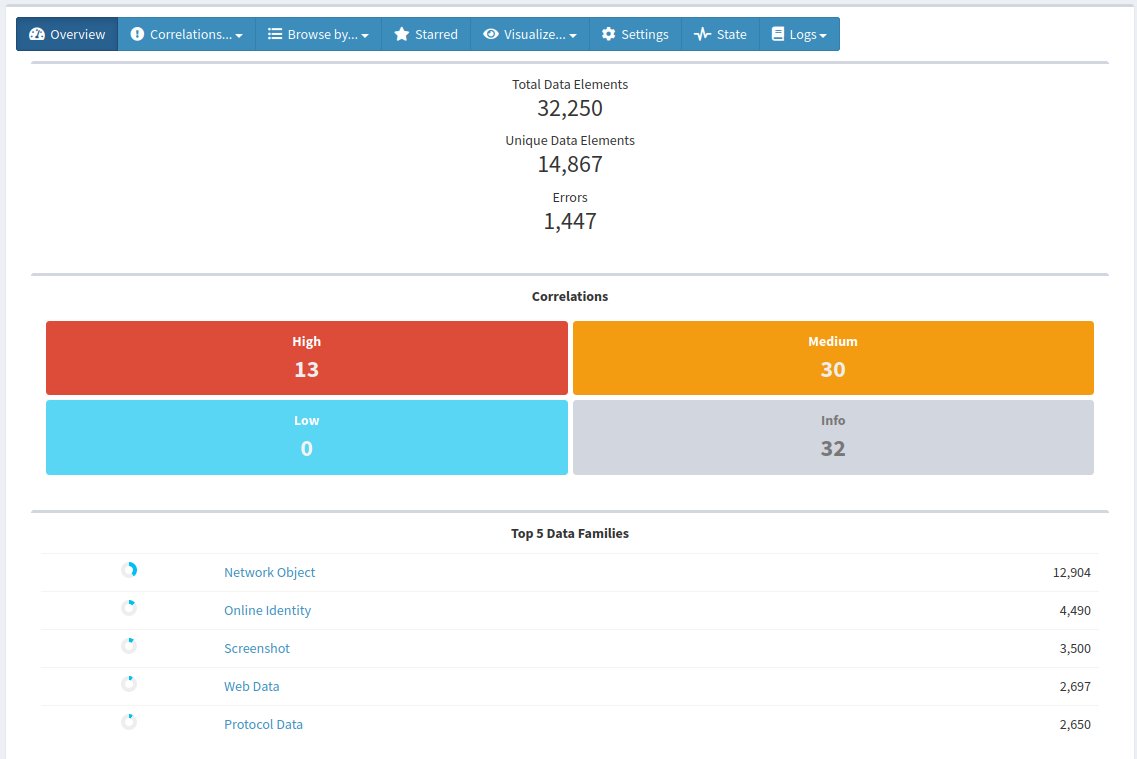The width and height of the screenshot is (1137, 759).
Task: Open the Online Identity data family link
Action: pos(268,610)
